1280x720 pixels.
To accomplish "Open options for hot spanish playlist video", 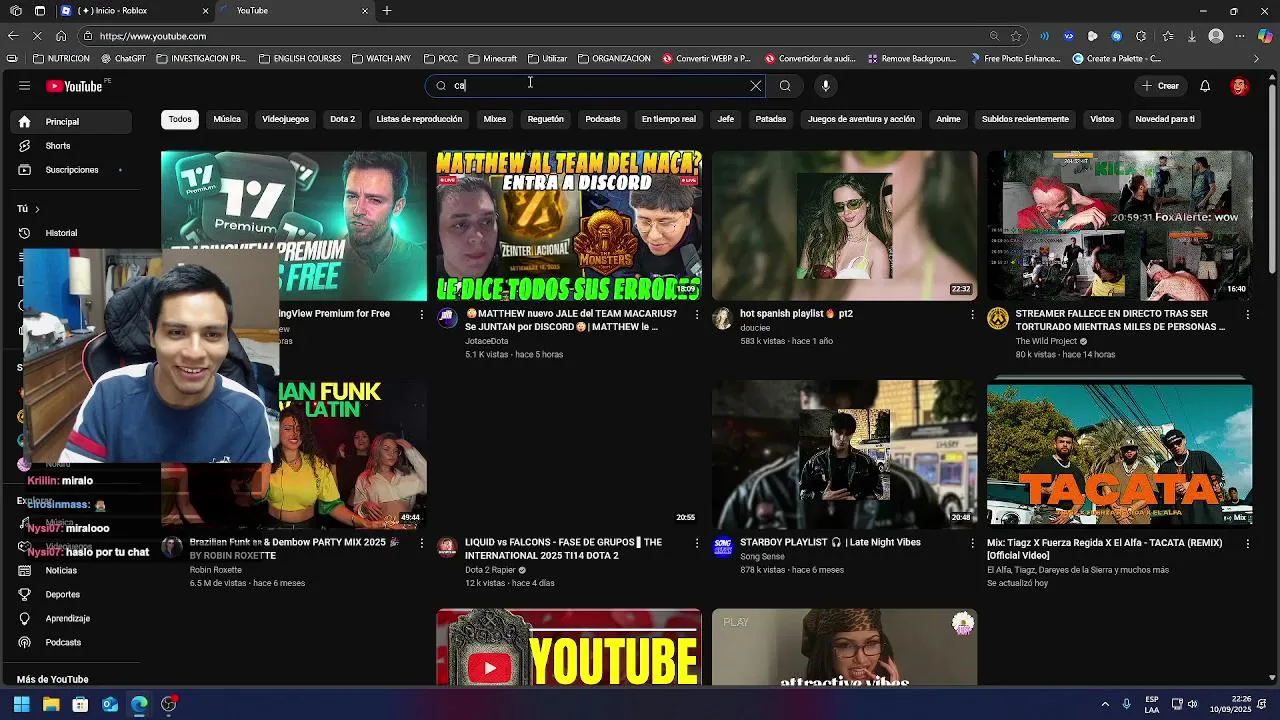I will pyautogui.click(x=972, y=315).
